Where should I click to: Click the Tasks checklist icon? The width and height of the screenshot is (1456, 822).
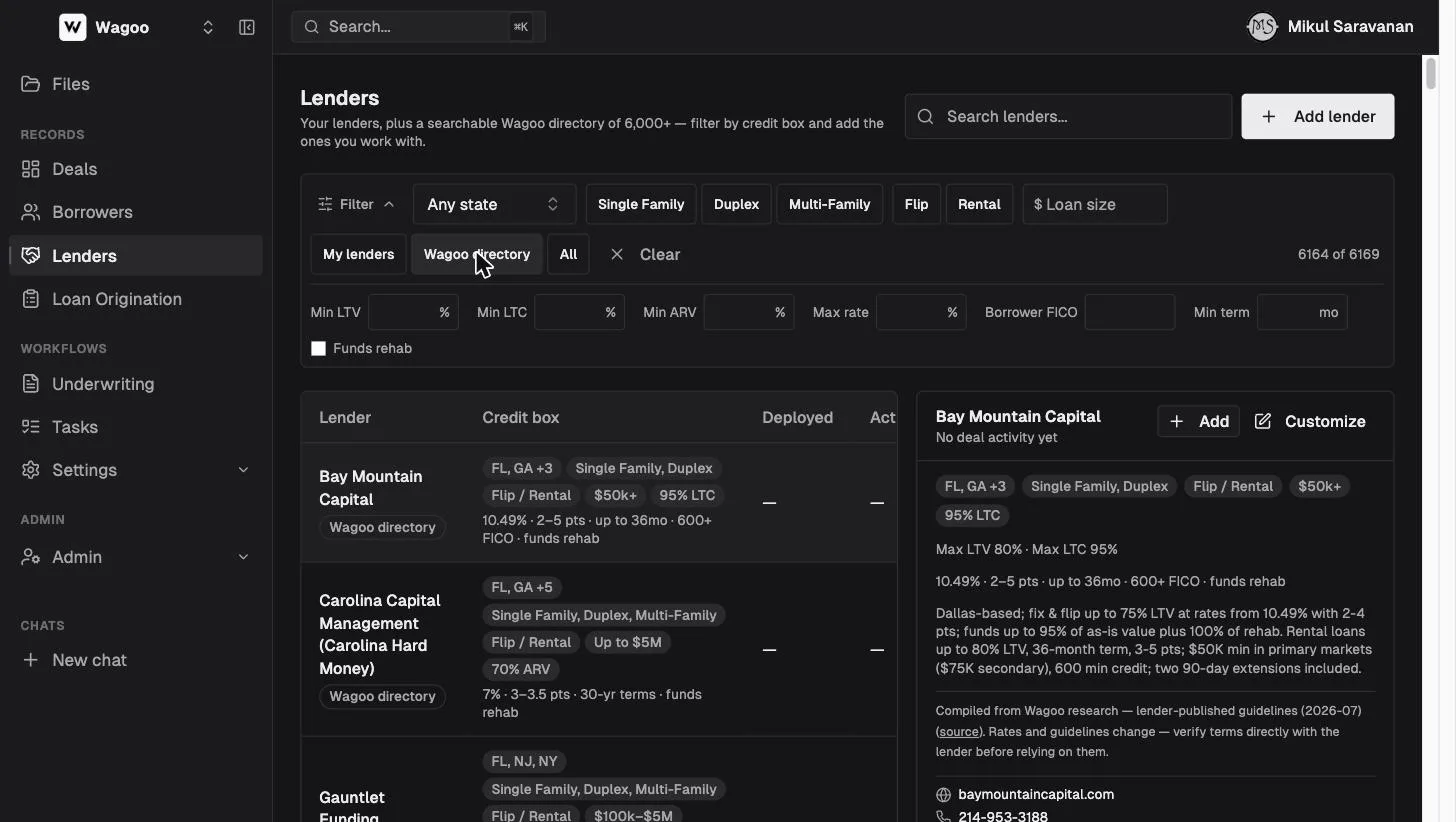31,427
